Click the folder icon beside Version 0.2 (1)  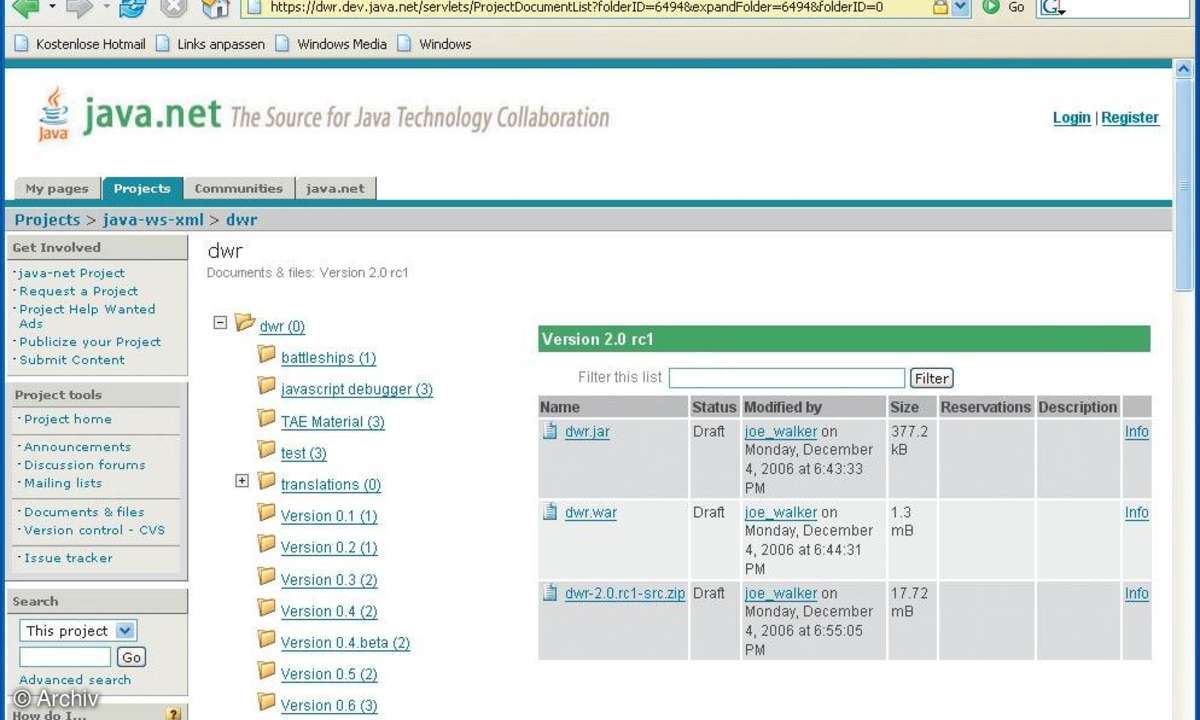pyautogui.click(x=266, y=543)
